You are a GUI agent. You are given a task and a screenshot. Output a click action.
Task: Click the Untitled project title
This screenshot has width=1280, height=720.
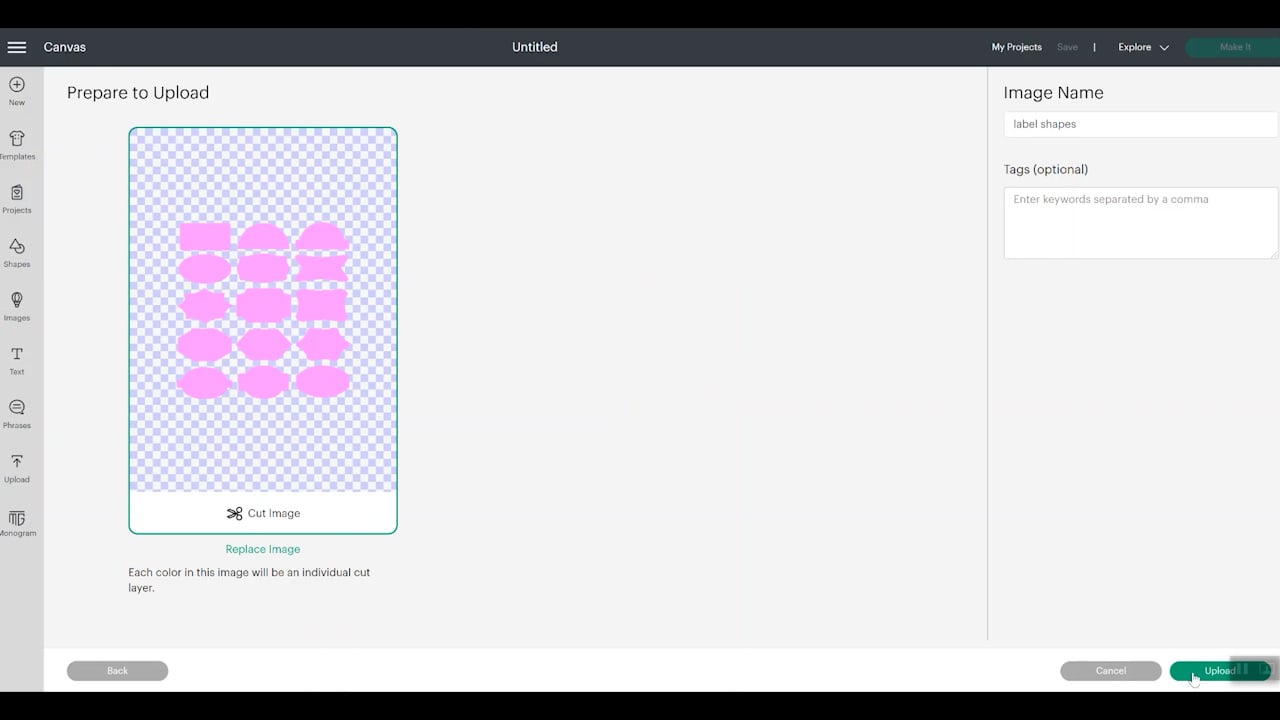click(x=535, y=47)
